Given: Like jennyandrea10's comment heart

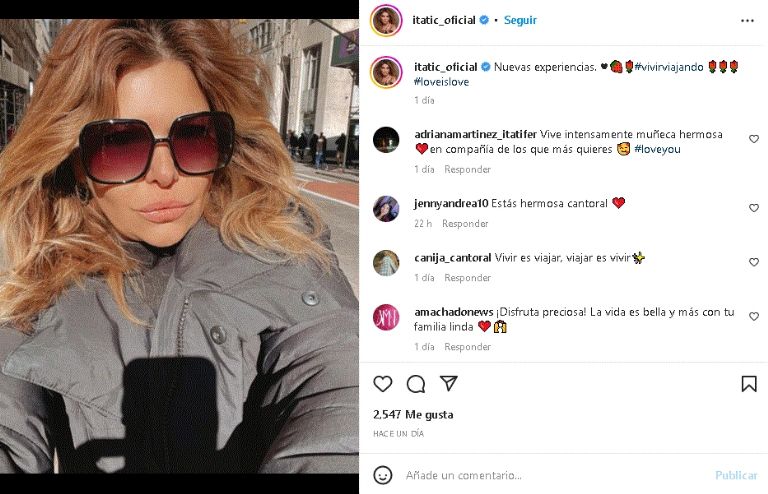Looking at the screenshot, I should coord(754,208).
